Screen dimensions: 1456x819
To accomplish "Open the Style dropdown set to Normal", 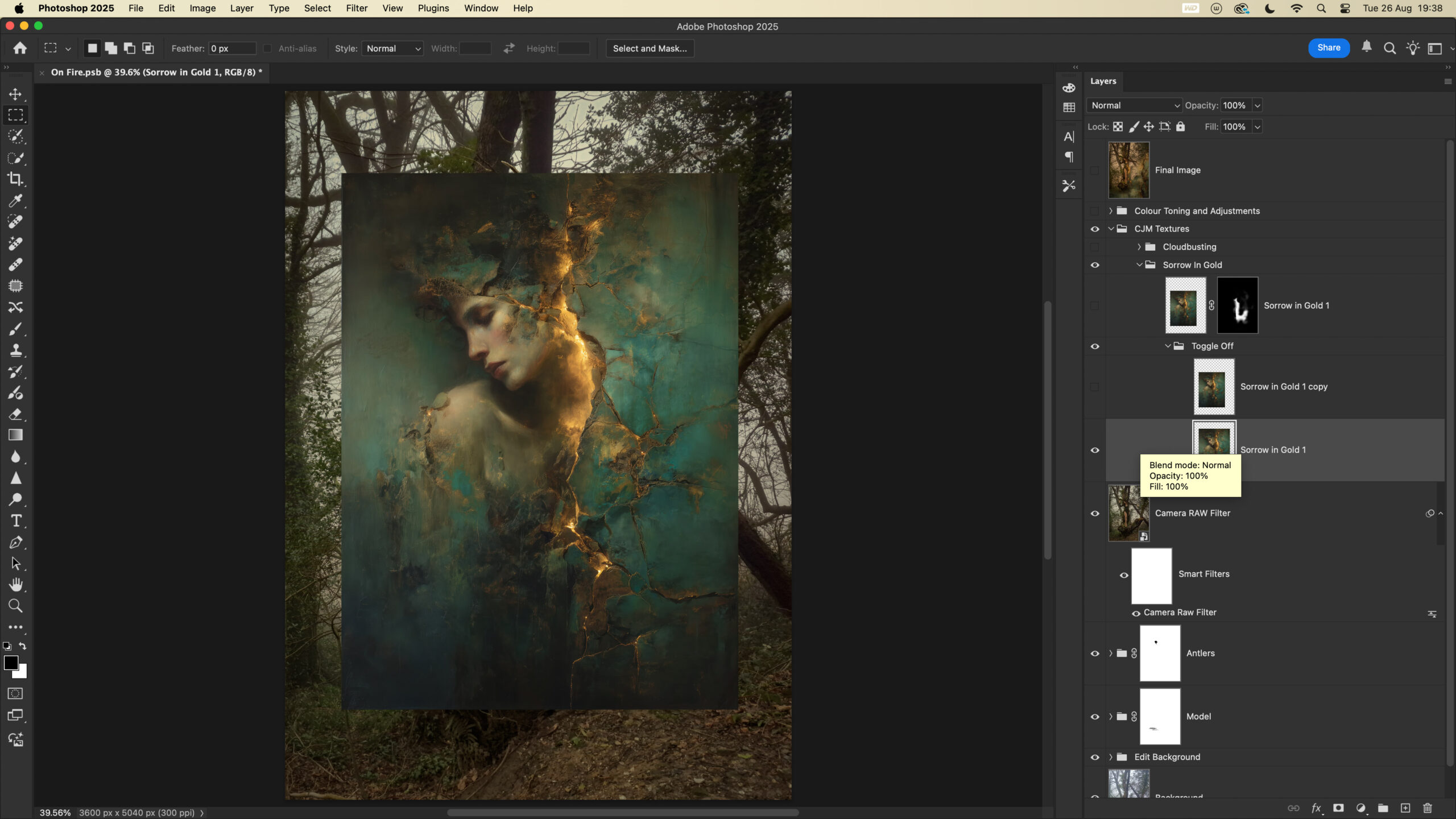I will (x=392, y=48).
